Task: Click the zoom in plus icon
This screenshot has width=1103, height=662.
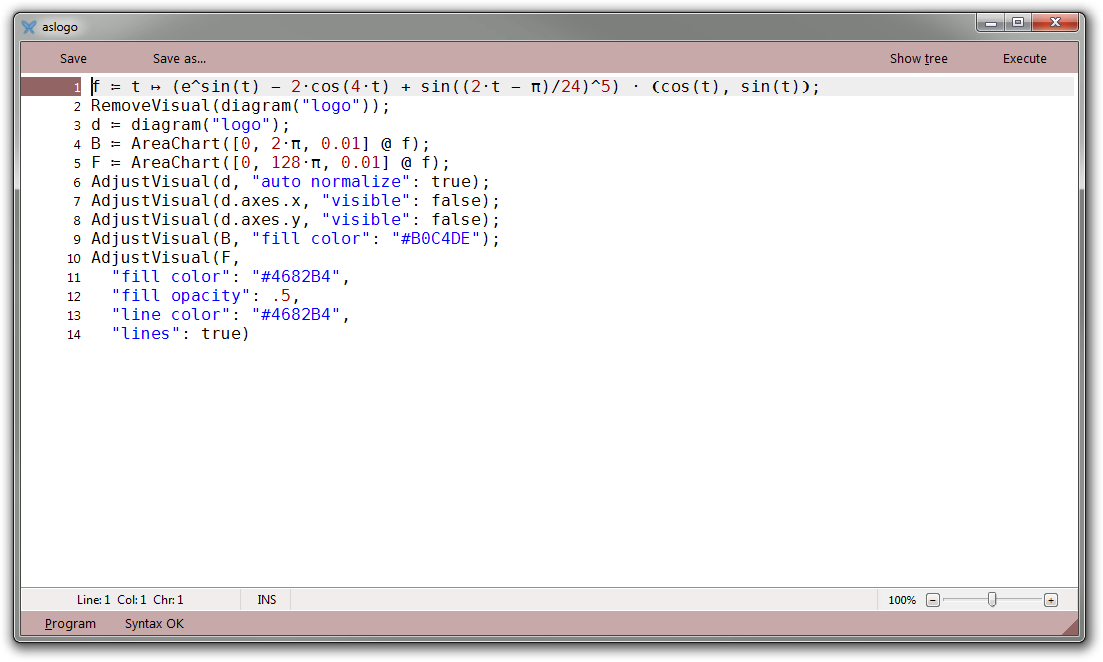Action: (x=1050, y=600)
